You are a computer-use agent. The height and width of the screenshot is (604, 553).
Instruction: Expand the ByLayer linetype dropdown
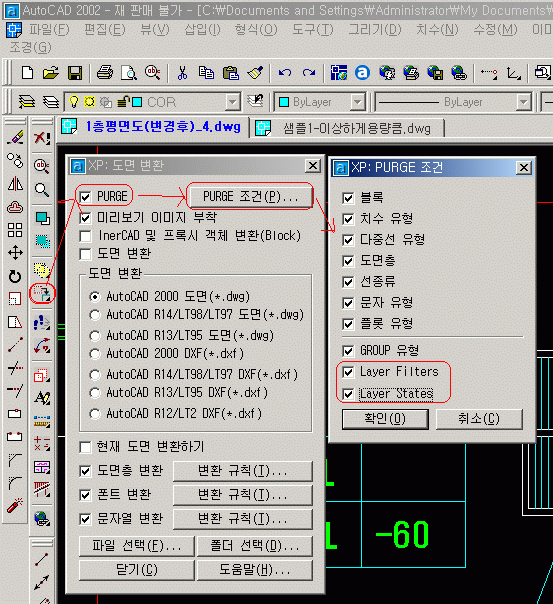(523, 102)
